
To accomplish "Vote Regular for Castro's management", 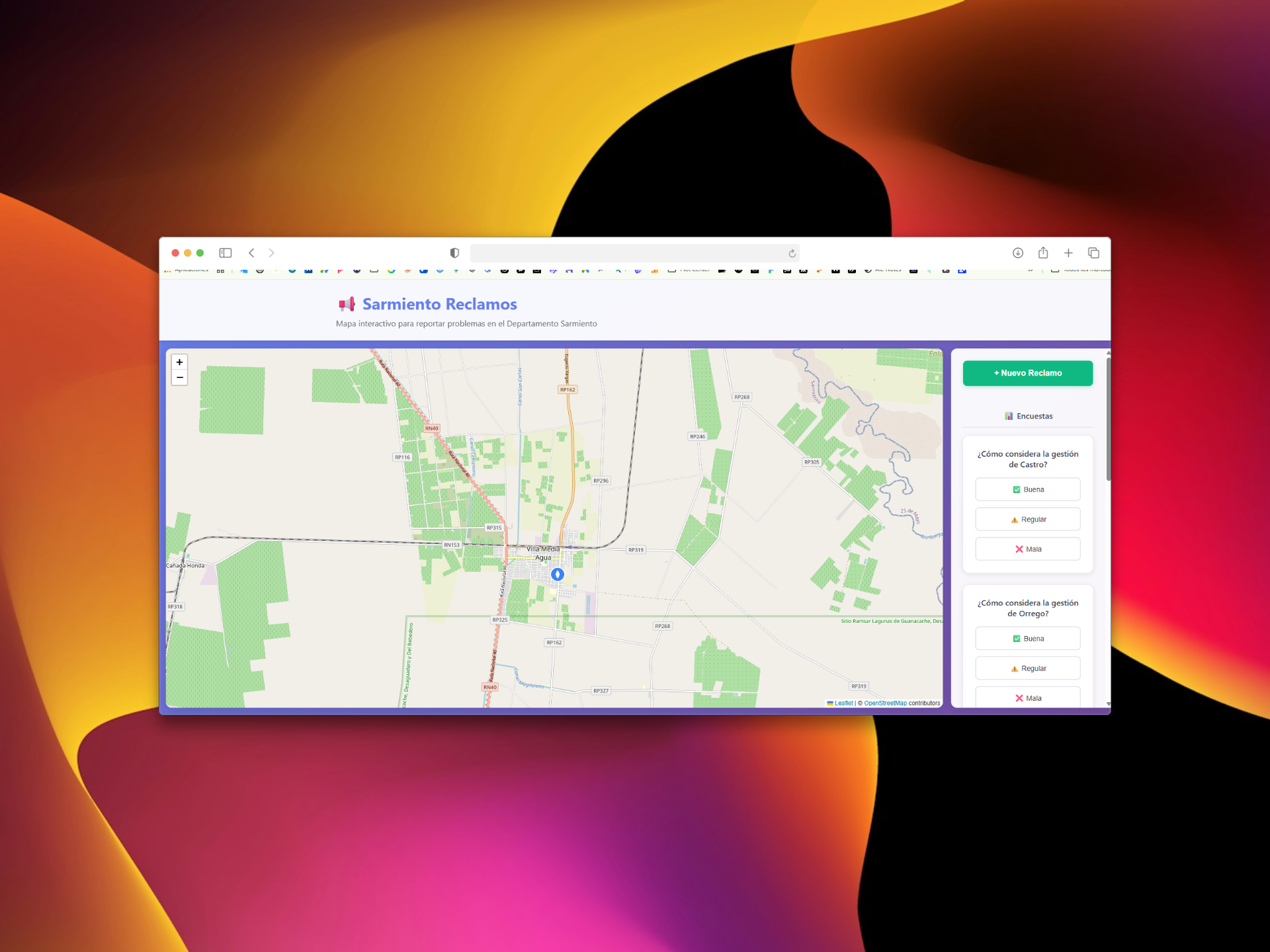I will (x=1028, y=520).
